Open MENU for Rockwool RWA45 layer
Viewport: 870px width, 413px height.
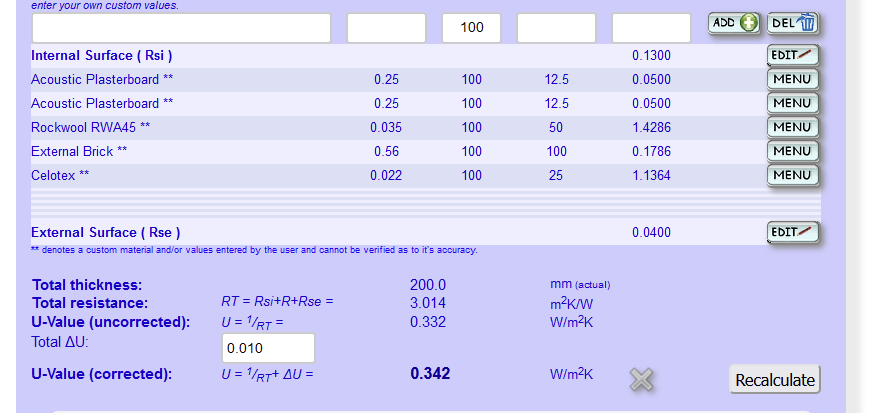coord(792,127)
